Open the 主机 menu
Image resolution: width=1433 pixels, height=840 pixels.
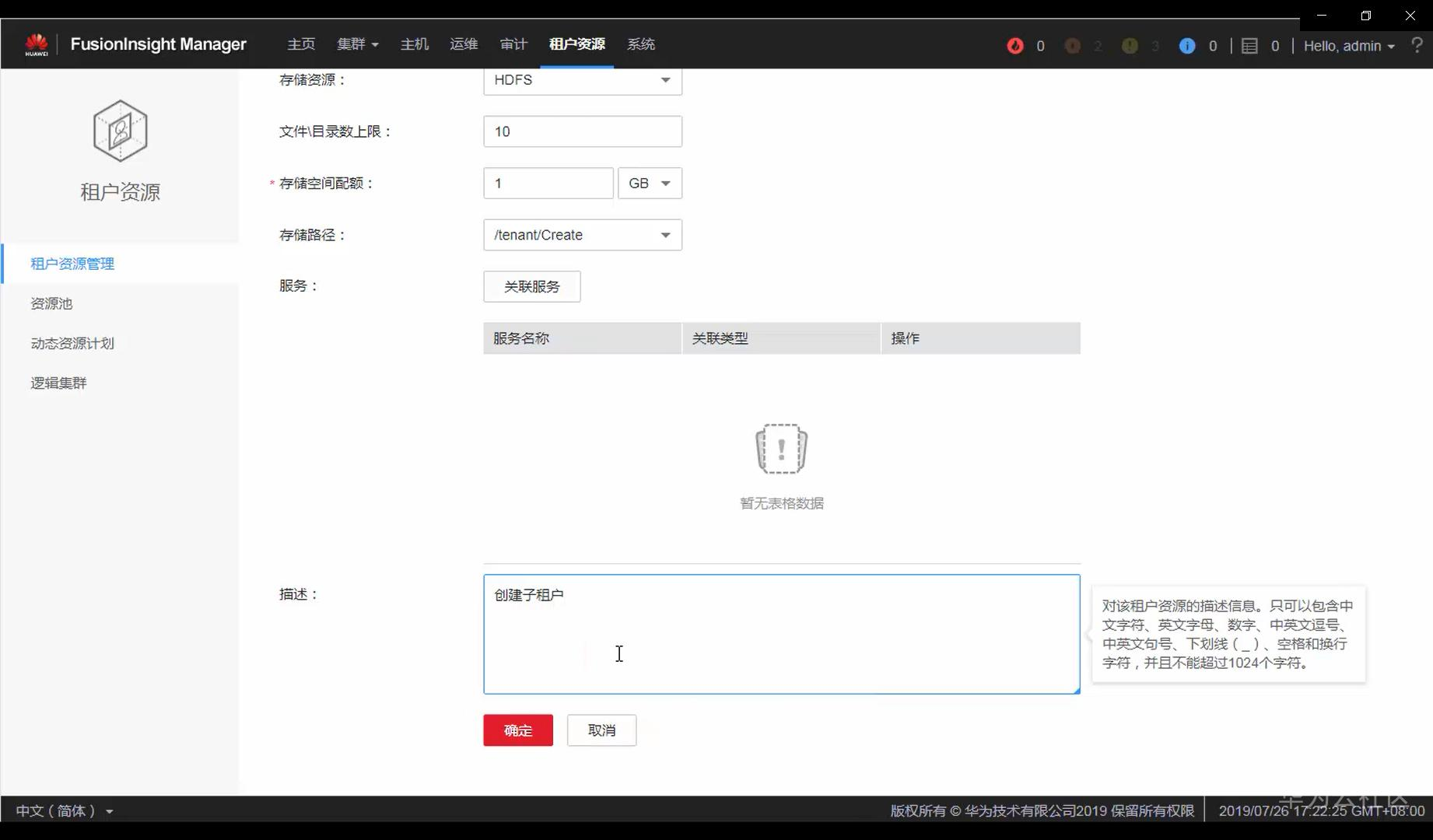pos(414,44)
